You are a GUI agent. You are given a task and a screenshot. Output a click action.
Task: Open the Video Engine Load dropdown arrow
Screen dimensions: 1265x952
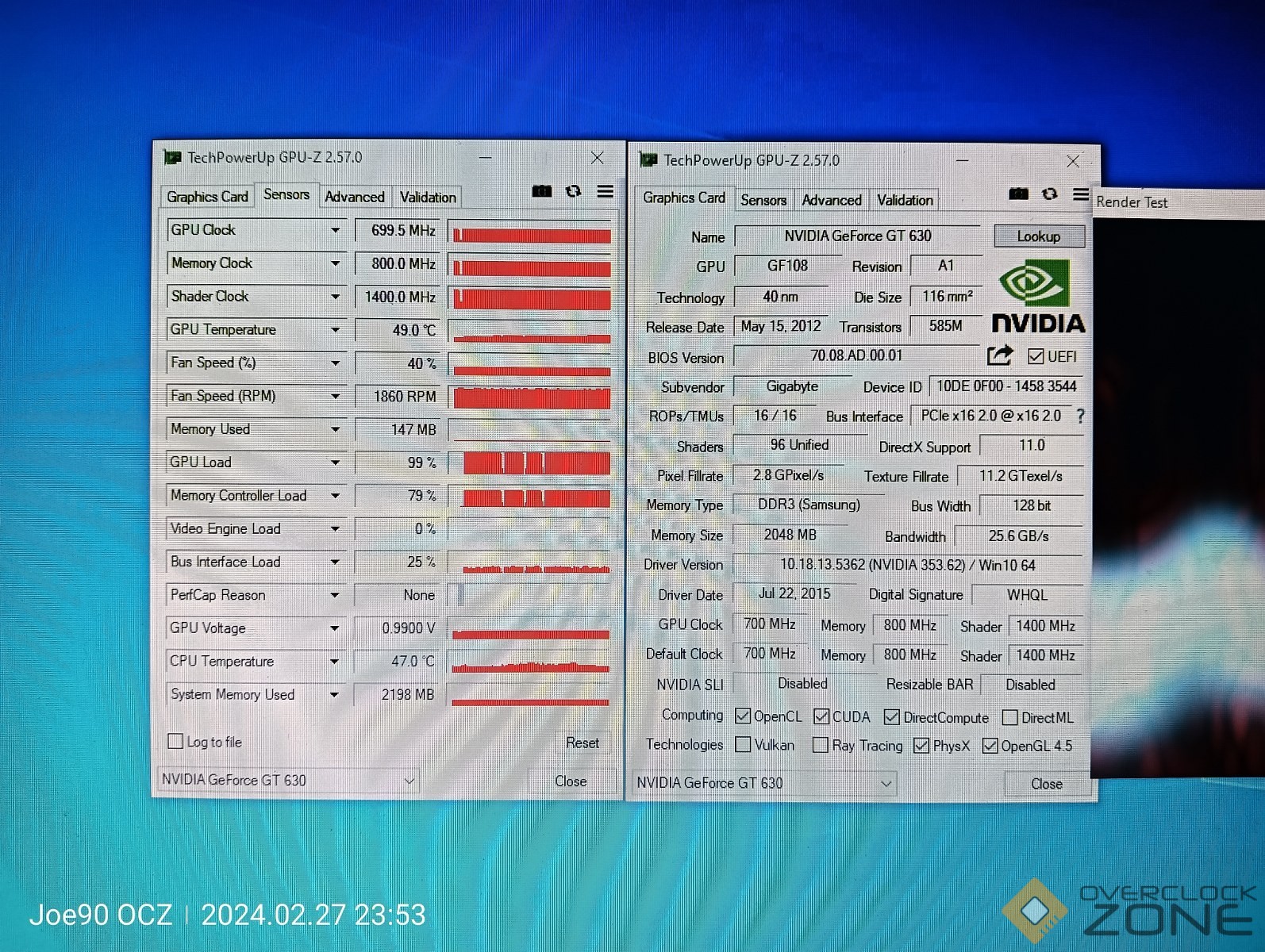click(336, 529)
